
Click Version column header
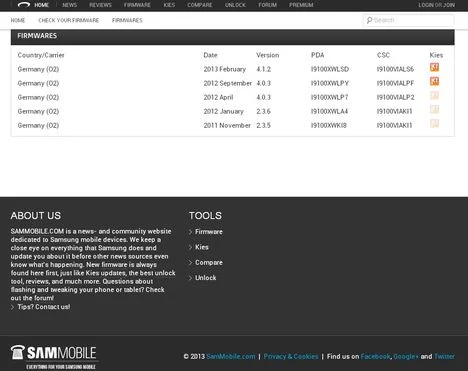point(268,55)
